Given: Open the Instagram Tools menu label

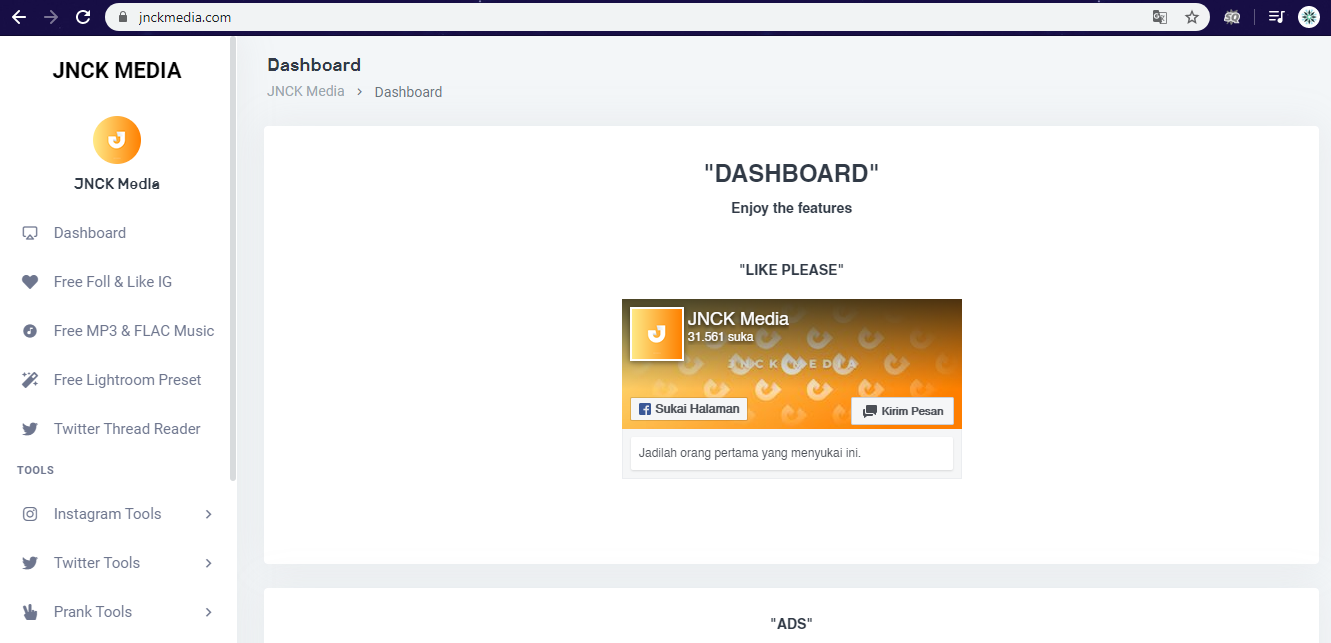Looking at the screenshot, I should (107, 514).
